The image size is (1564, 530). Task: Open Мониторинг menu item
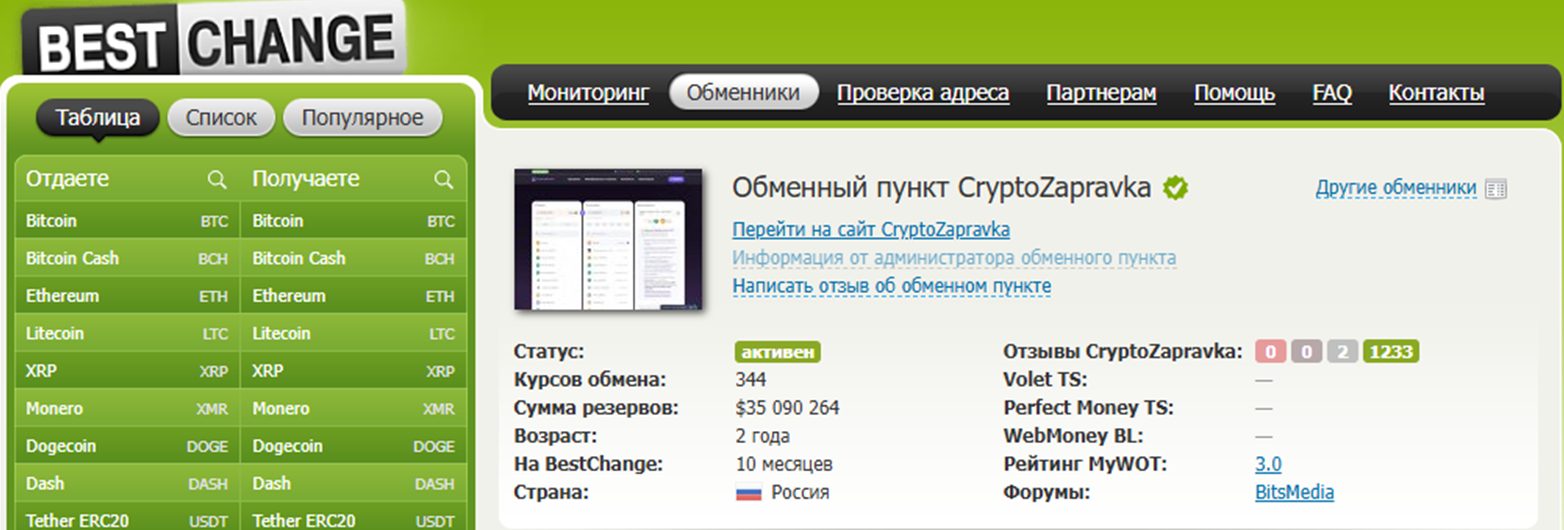(588, 93)
